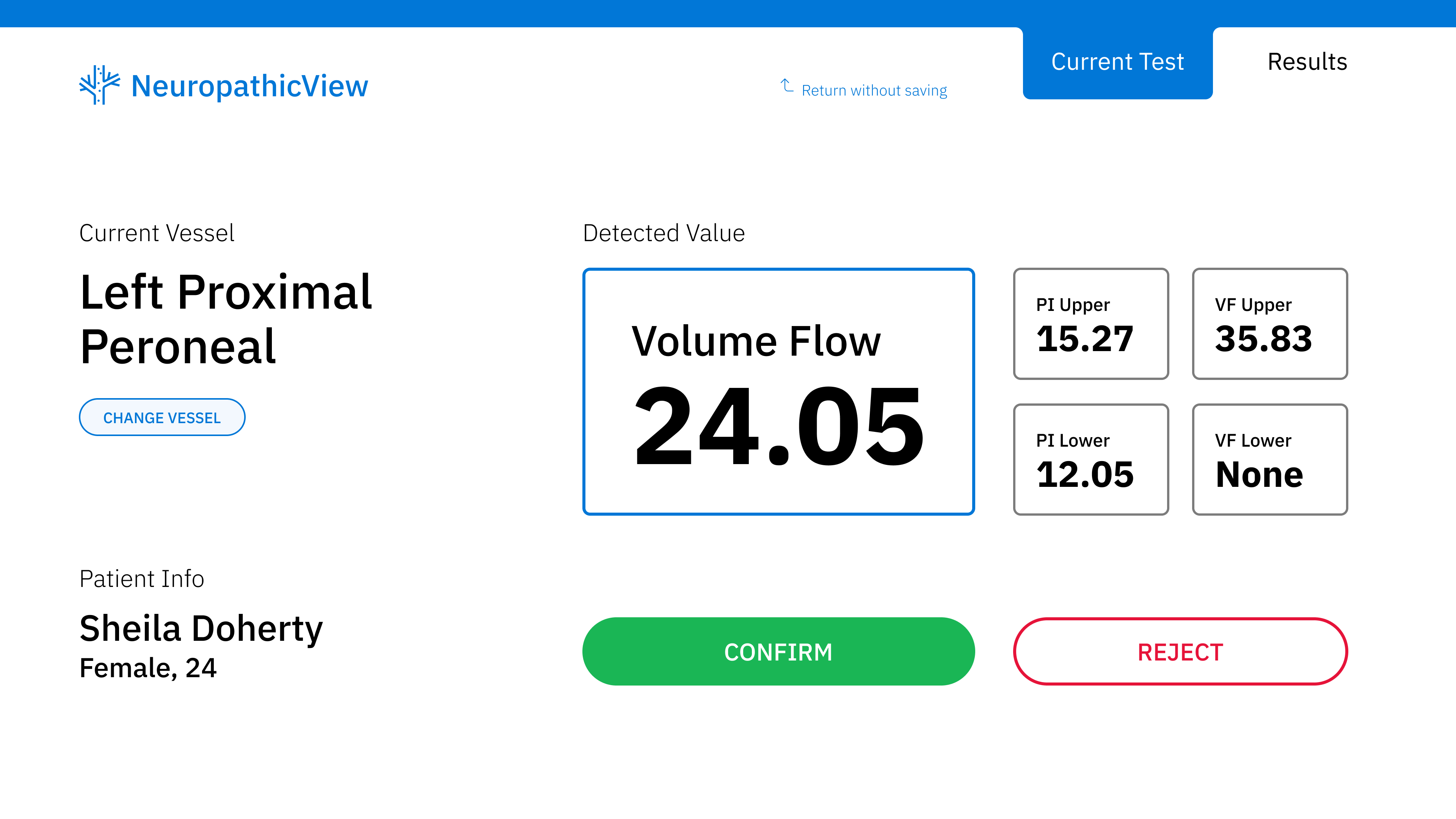Click the Detected Value heading
This screenshot has width=1456, height=819.
(x=664, y=234)
